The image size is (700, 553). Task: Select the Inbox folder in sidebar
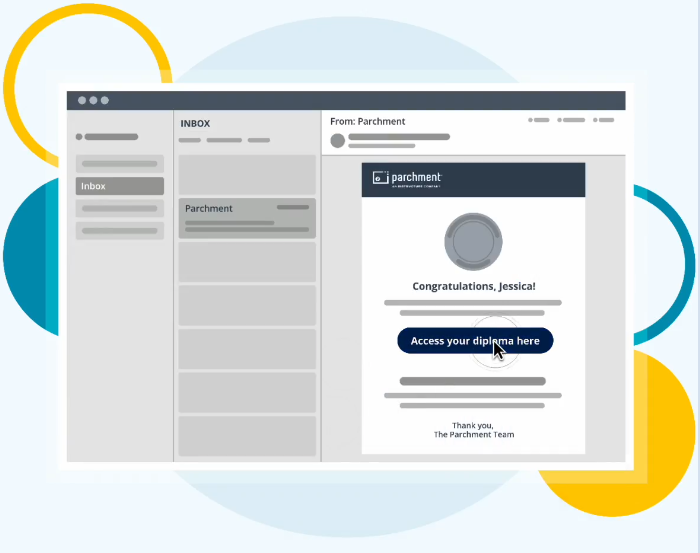[120, 186]
